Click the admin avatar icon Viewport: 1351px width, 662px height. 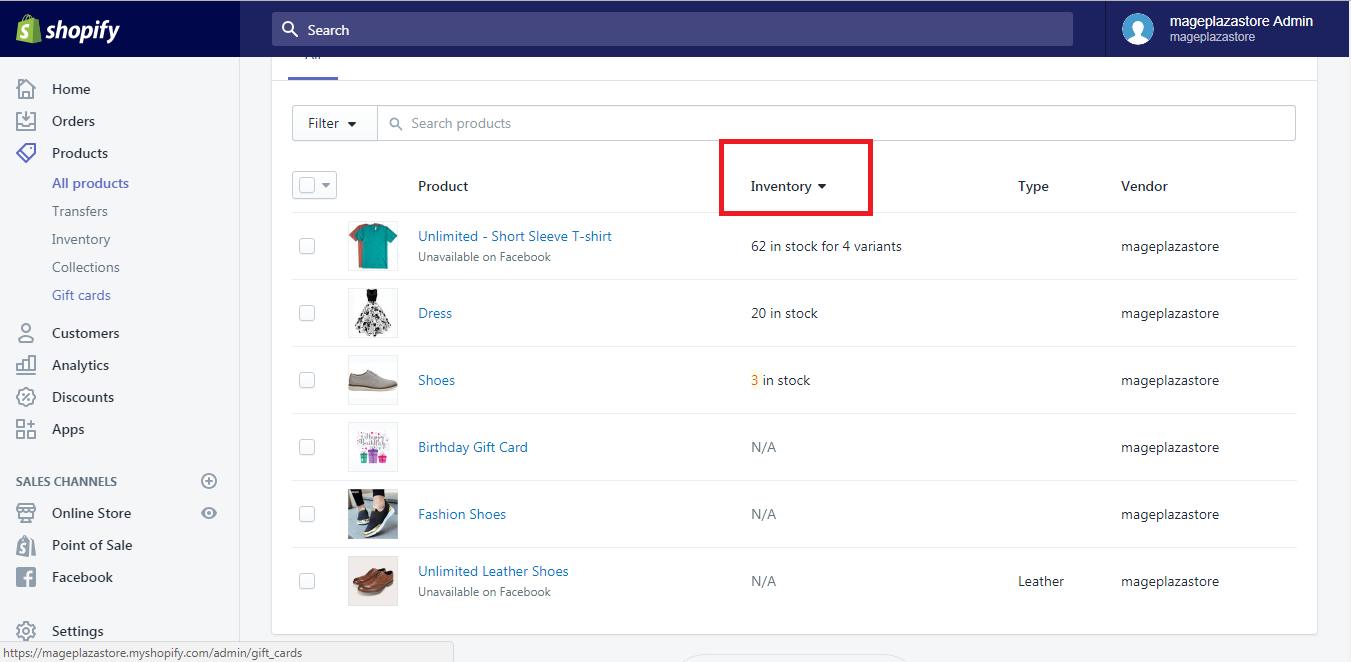pyautogui.click(x=1138, y=29)
